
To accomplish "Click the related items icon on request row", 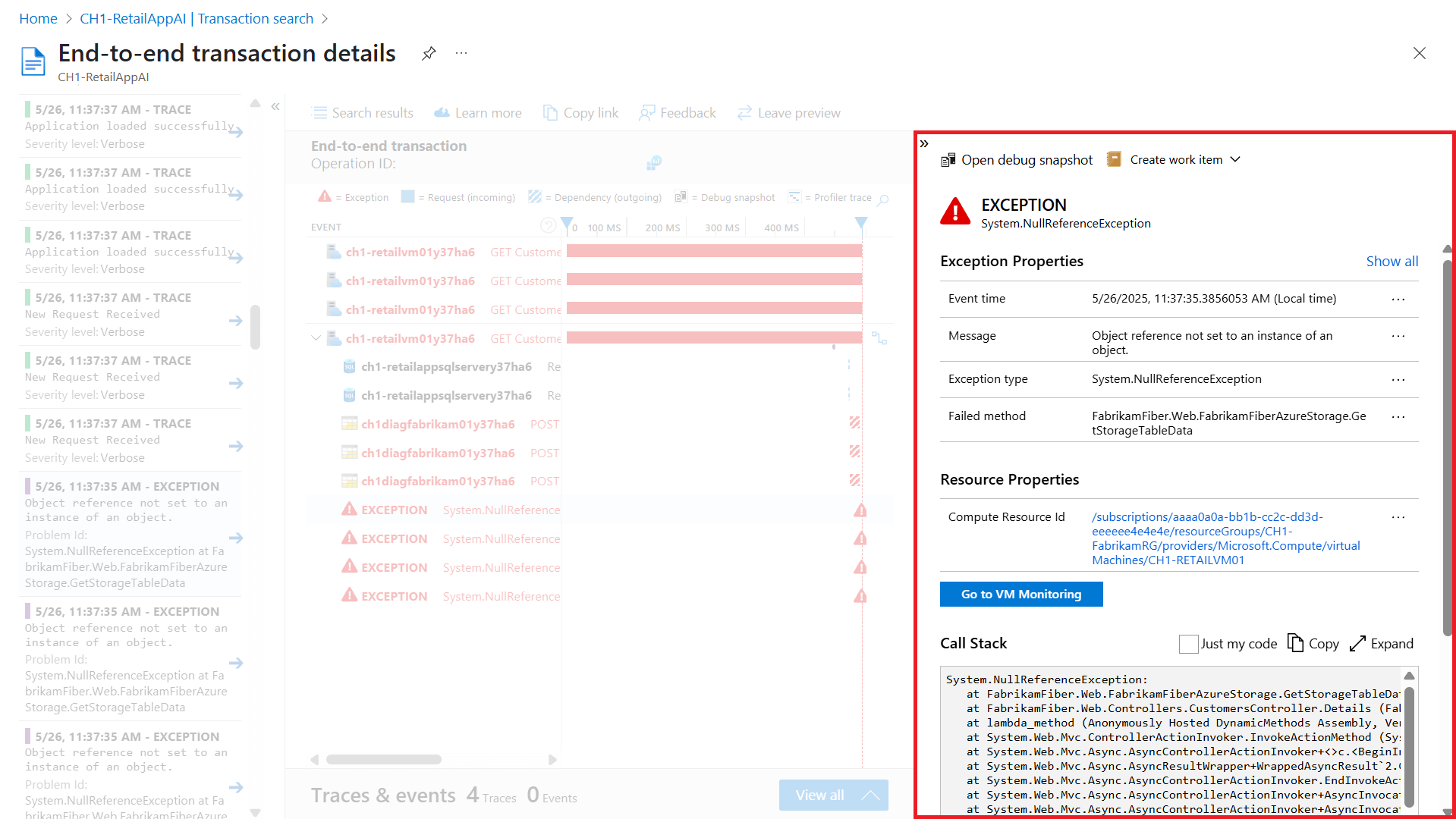I will click(879, 338).
